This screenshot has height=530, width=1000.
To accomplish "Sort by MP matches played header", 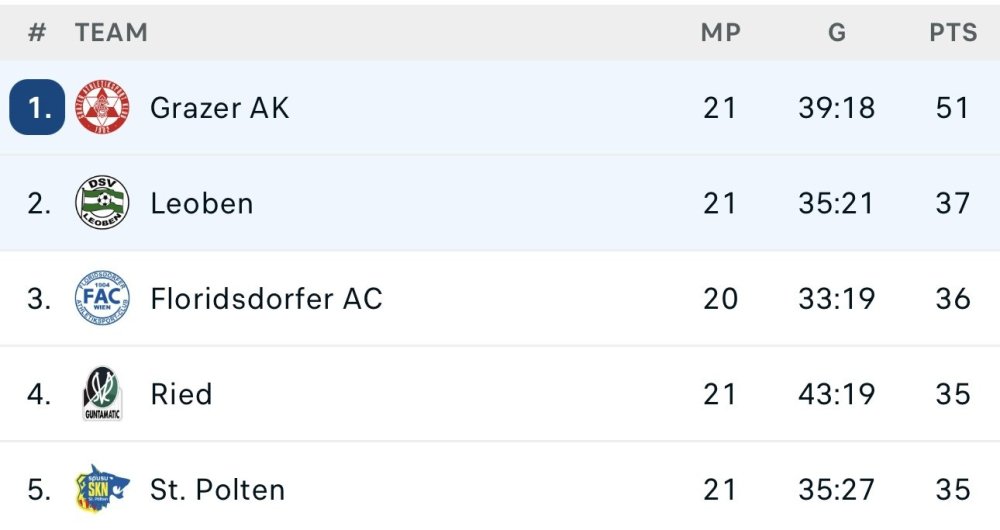I will 720,33.
